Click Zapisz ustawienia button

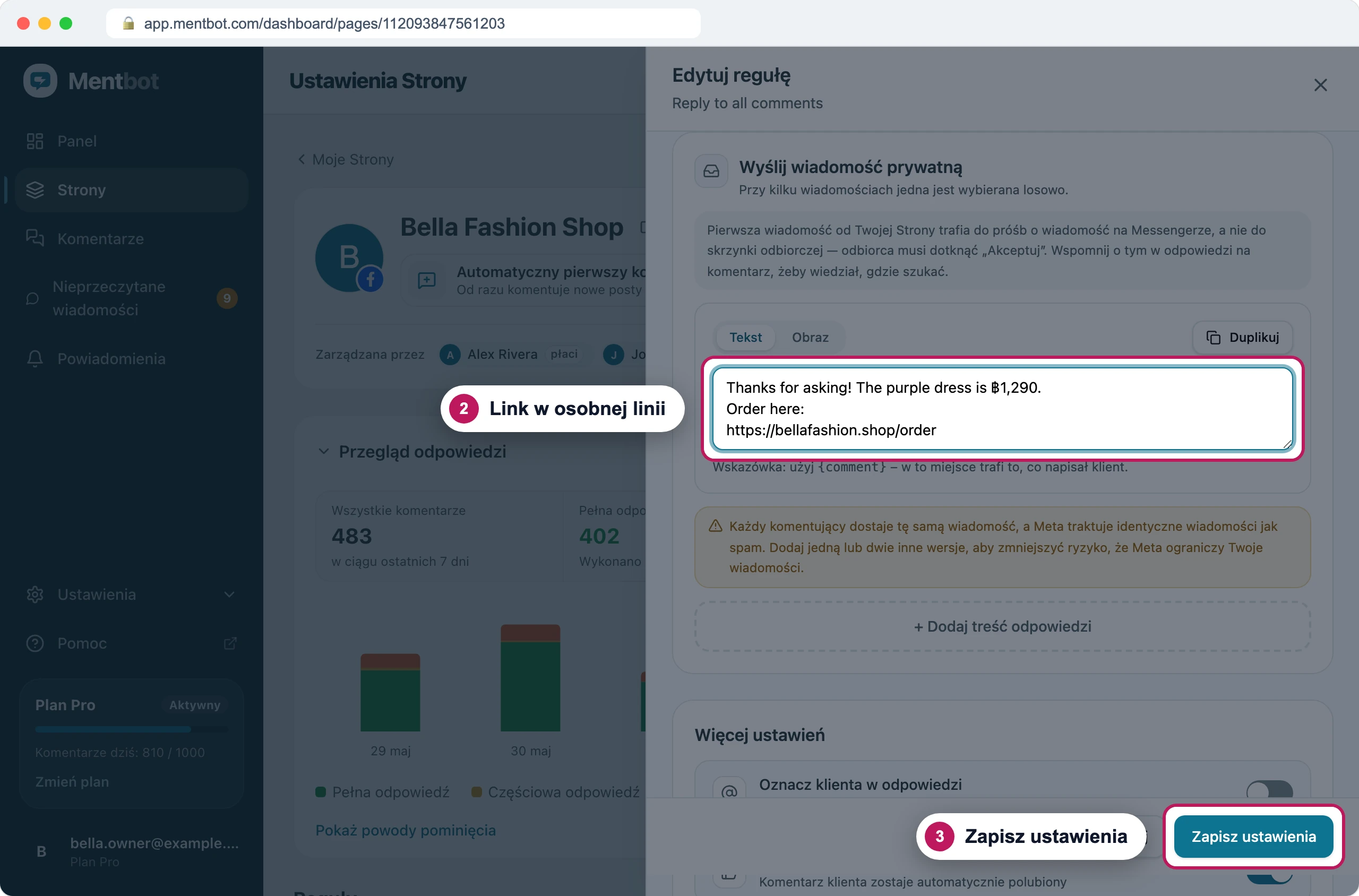[x=1253, y=837]
